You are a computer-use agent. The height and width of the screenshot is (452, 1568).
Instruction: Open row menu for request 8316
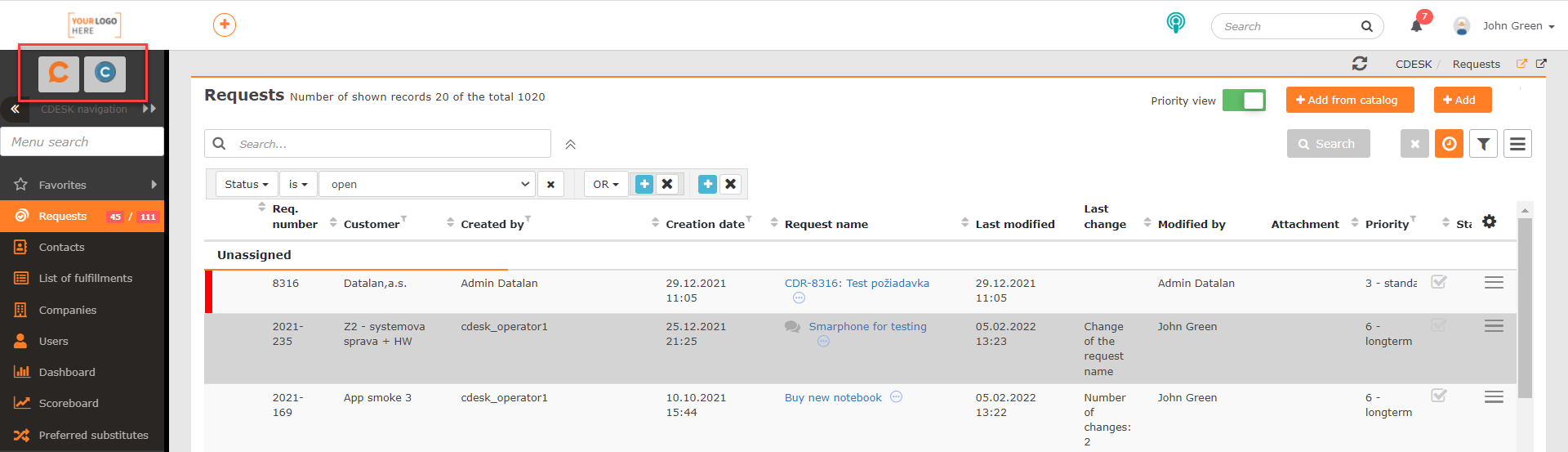[x=1494, y=283]
